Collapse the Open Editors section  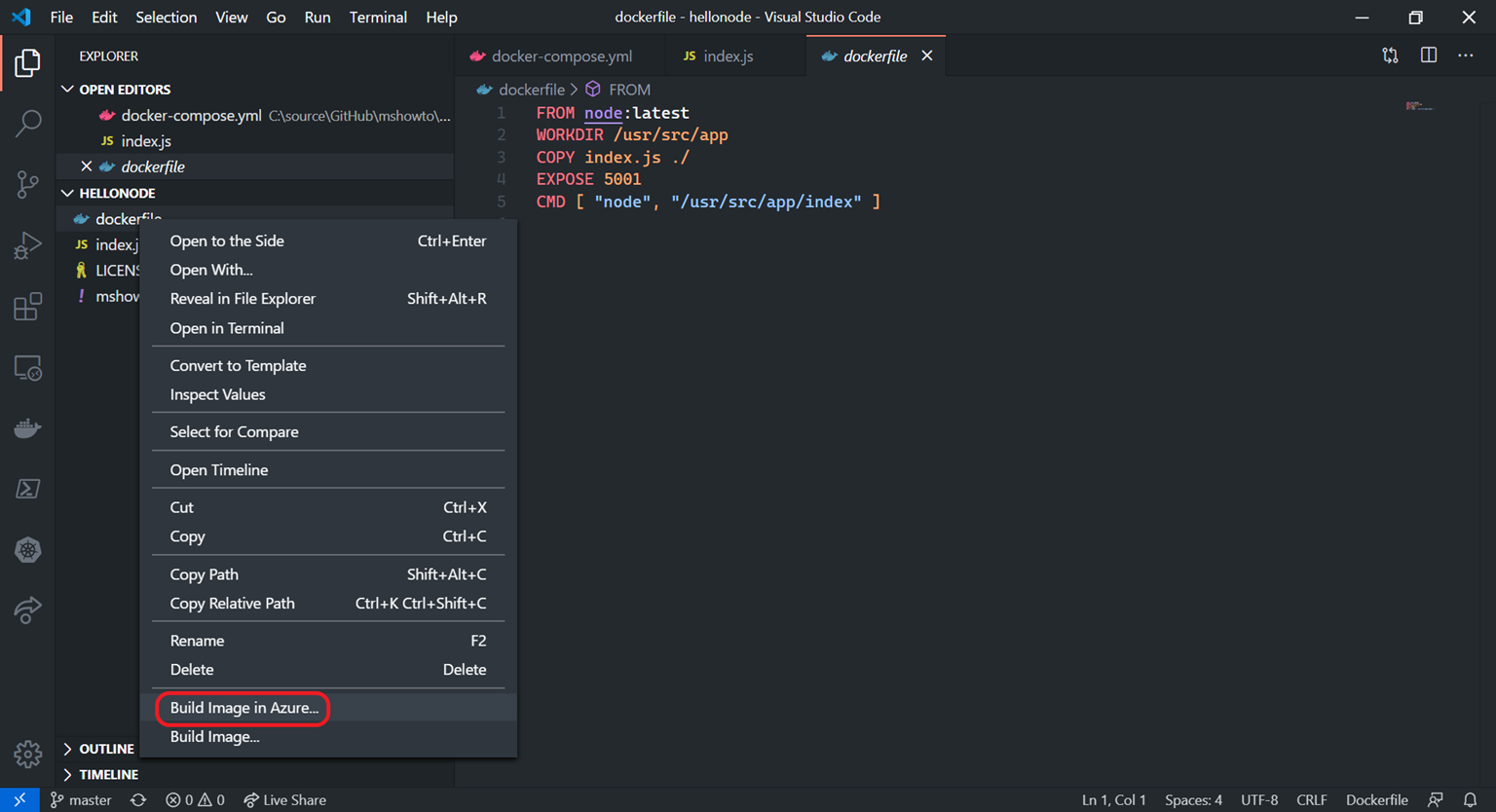67,89
